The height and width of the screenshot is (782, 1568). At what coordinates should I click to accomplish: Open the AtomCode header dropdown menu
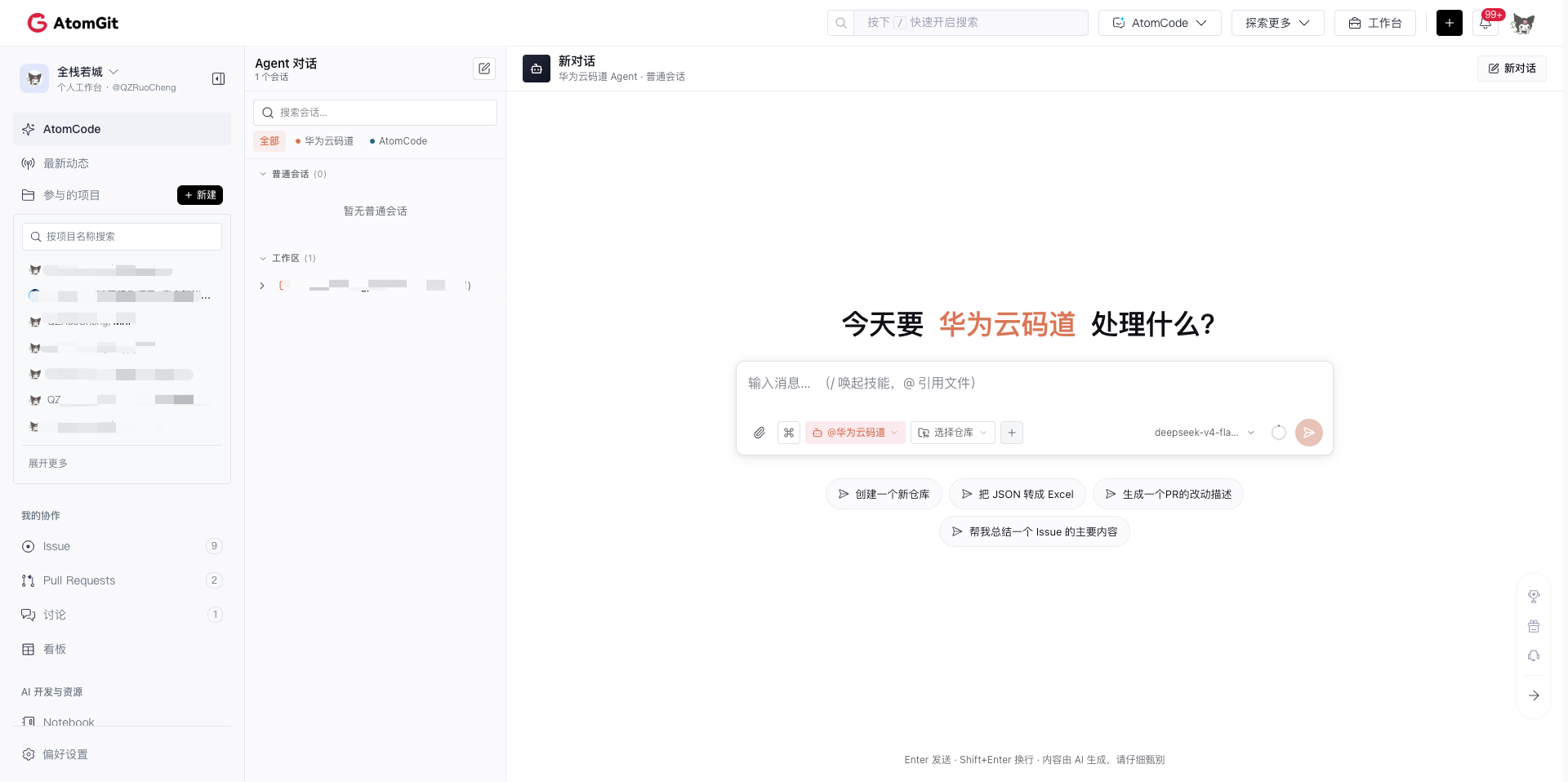(x=1160, y=23)
